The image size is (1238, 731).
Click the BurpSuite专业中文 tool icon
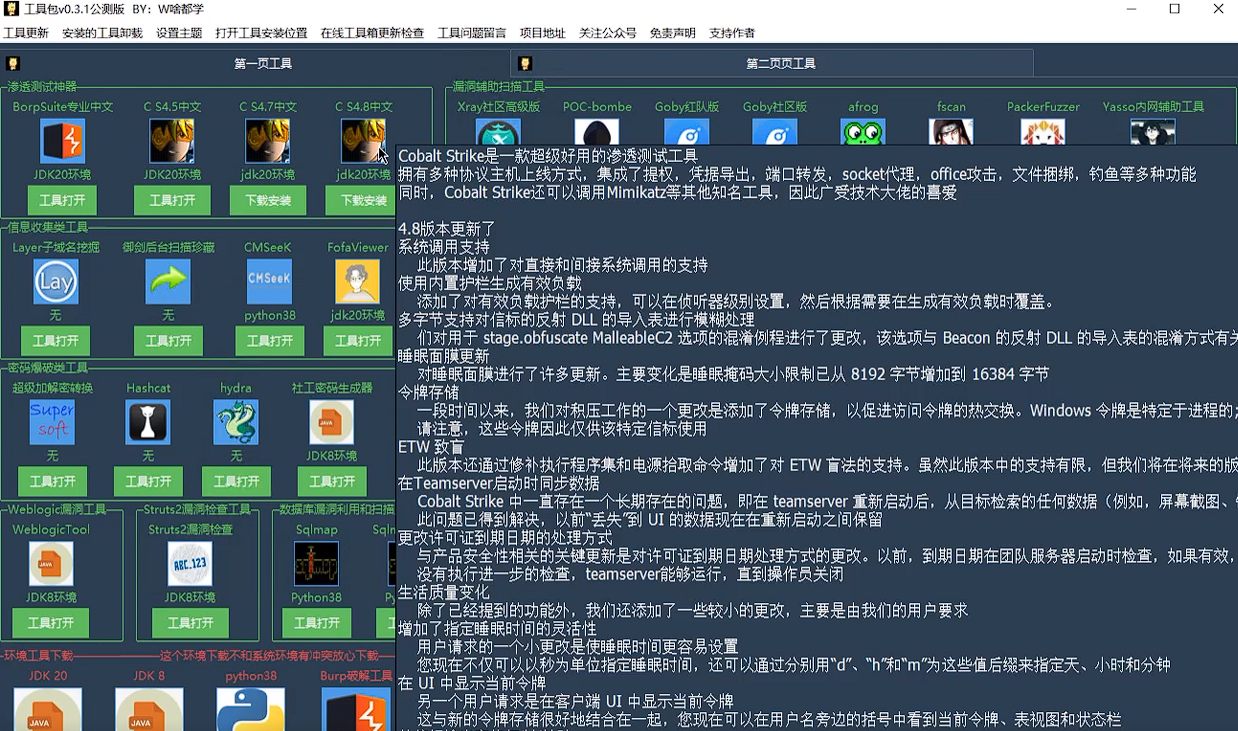[x=62, y=141]
